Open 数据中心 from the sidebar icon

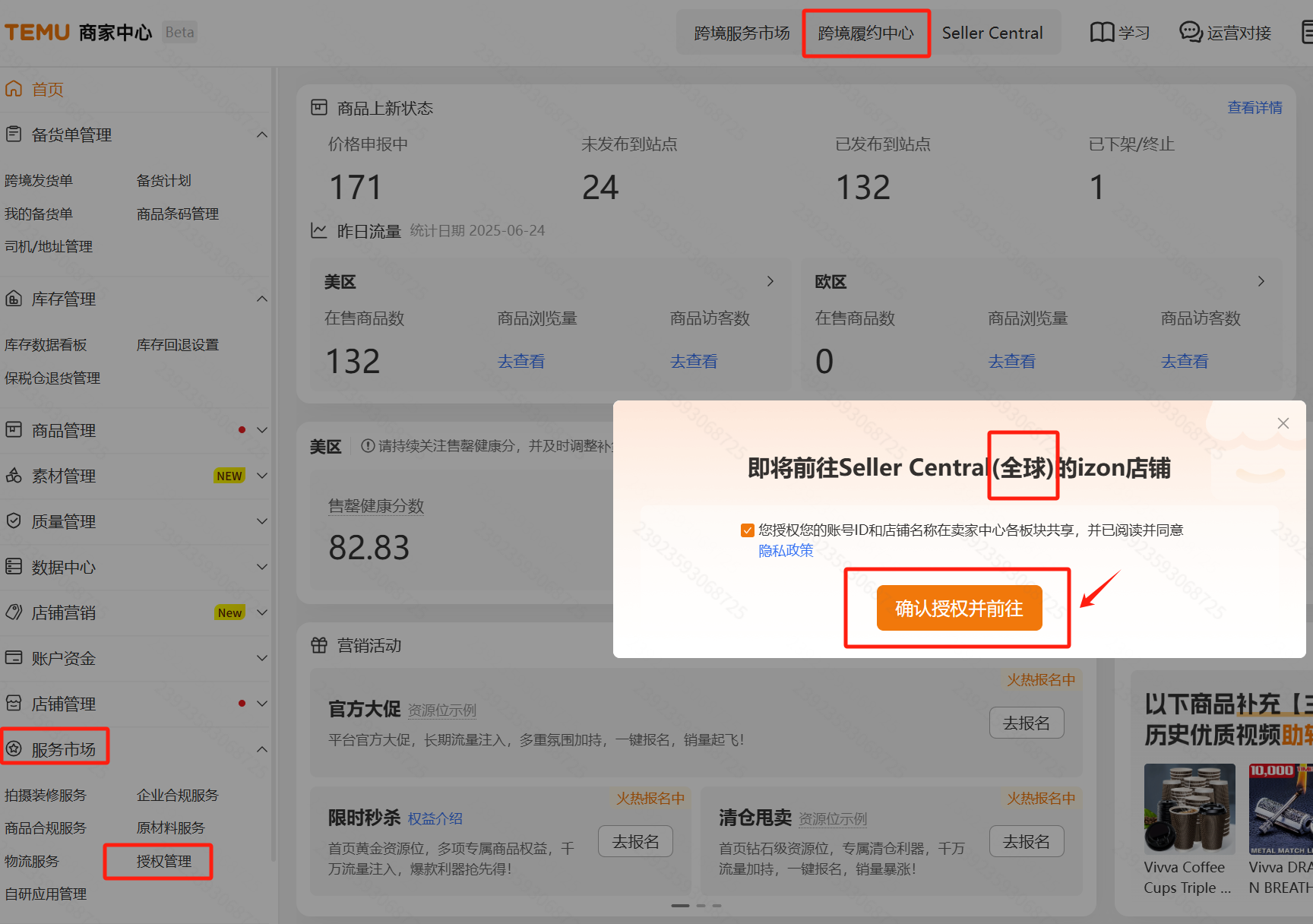(13, 567)
